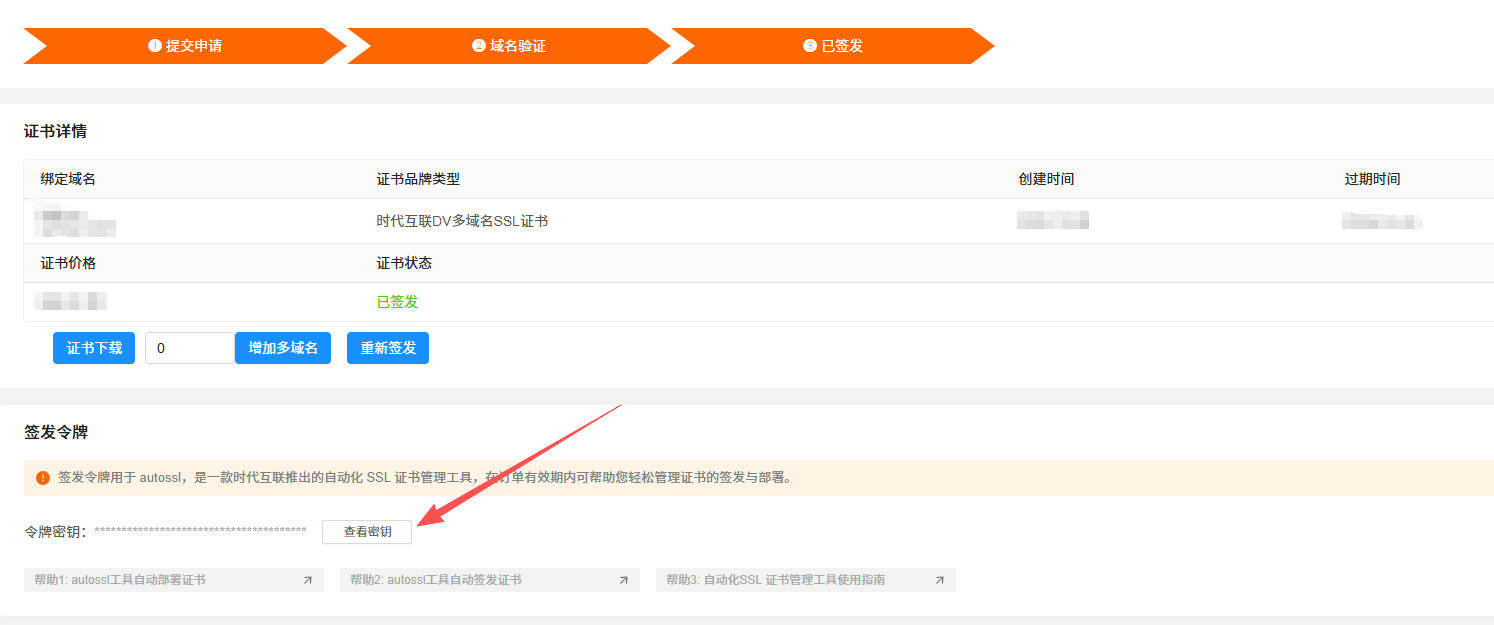
Task: Click the orange warning icon in notice bar
Action: [x=43, y=478]
